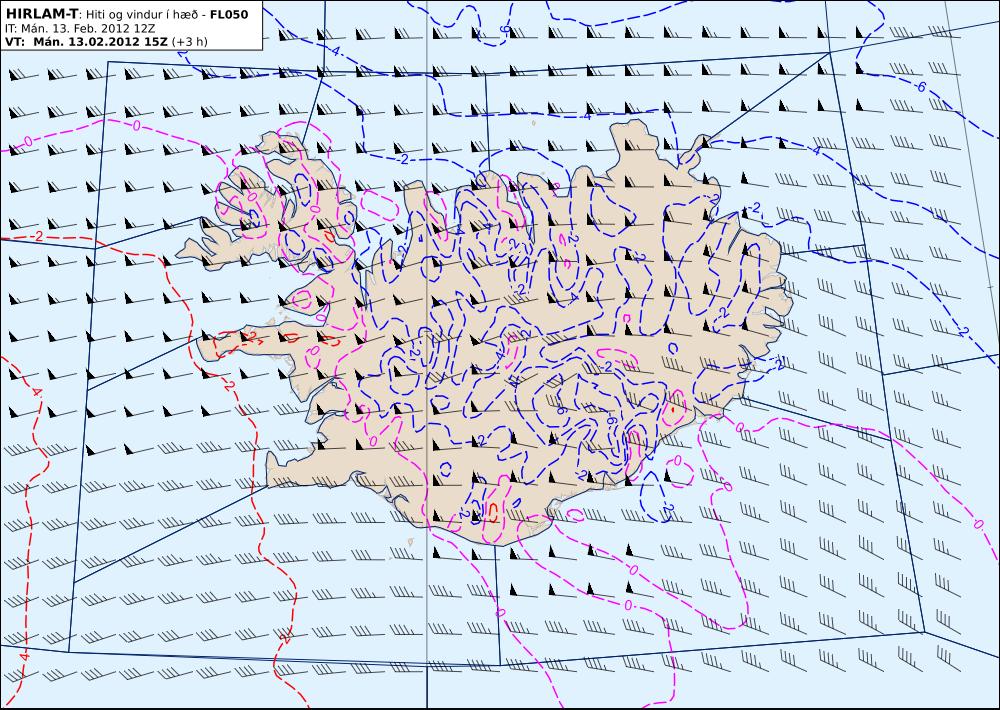Click the (+3 h) forecast offset text
The image size is (1000, 710).
pyautogui.click(x=189, y=42)
